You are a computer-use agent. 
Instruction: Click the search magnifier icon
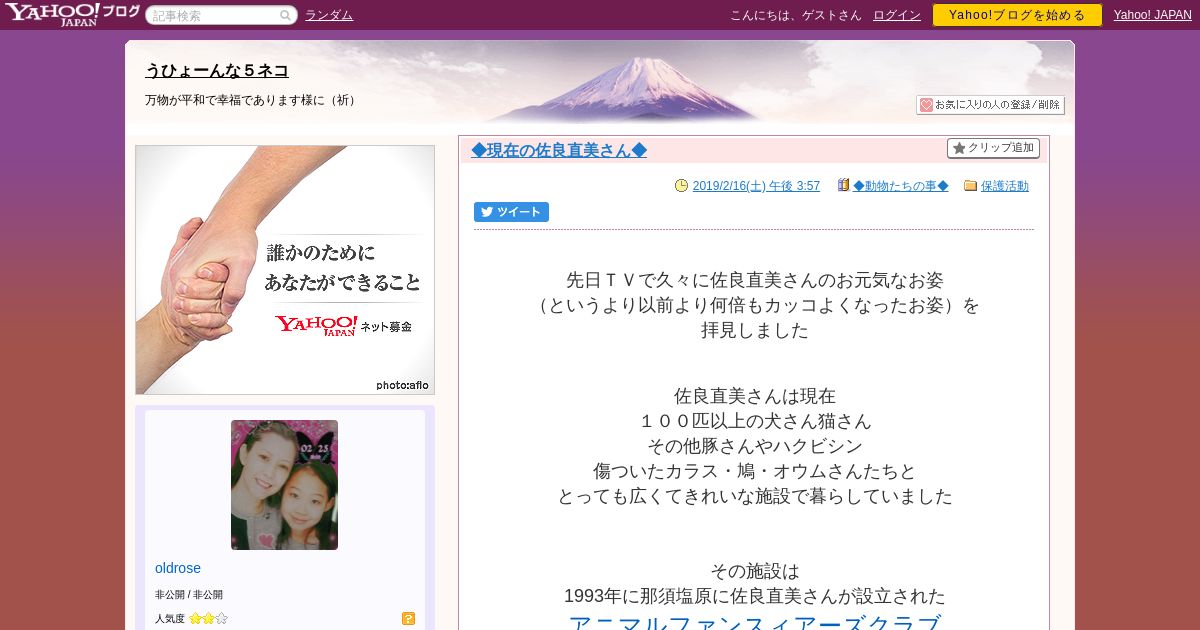(x=286, y=15)
